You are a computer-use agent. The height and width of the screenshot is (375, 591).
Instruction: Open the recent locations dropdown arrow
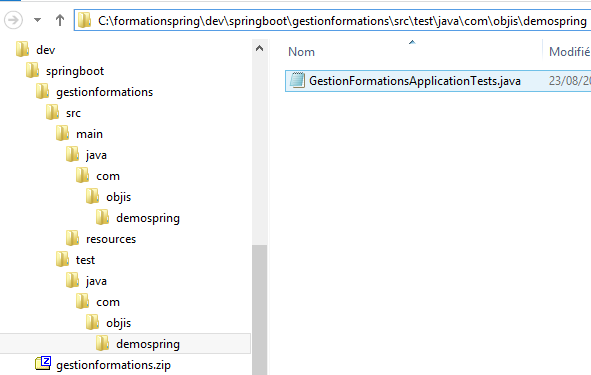(x=37, y=20)
